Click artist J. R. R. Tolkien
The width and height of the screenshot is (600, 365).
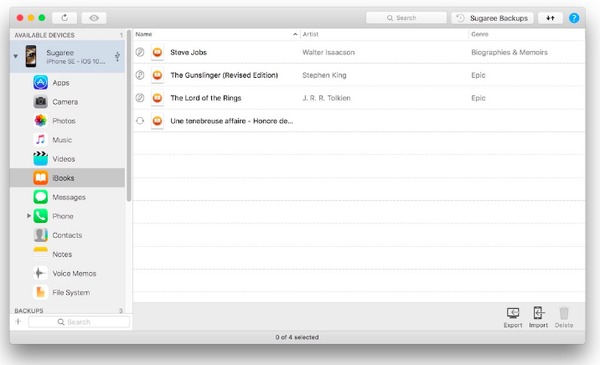pos(326,98)
